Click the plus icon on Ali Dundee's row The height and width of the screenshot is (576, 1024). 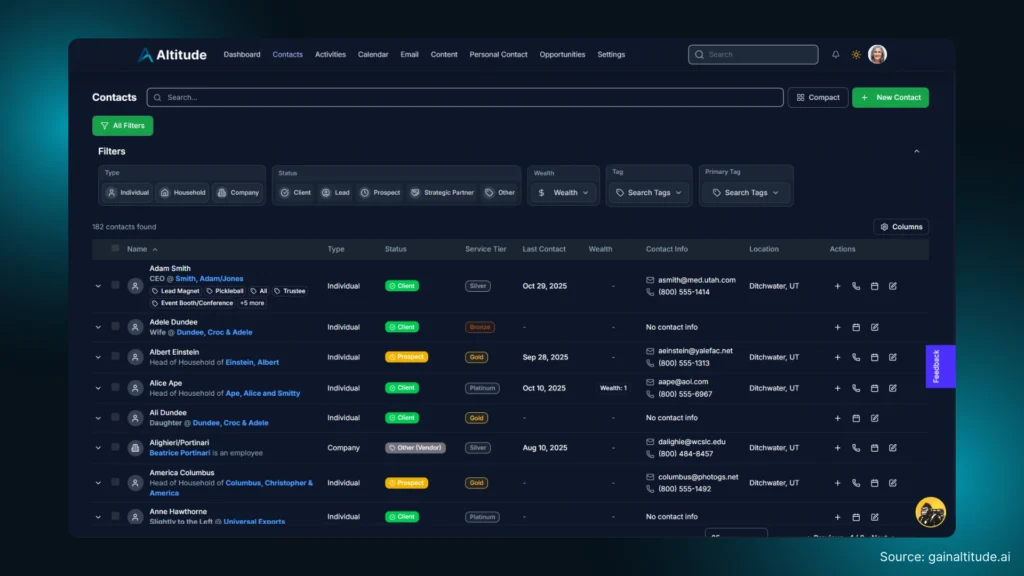click(837, 418)
